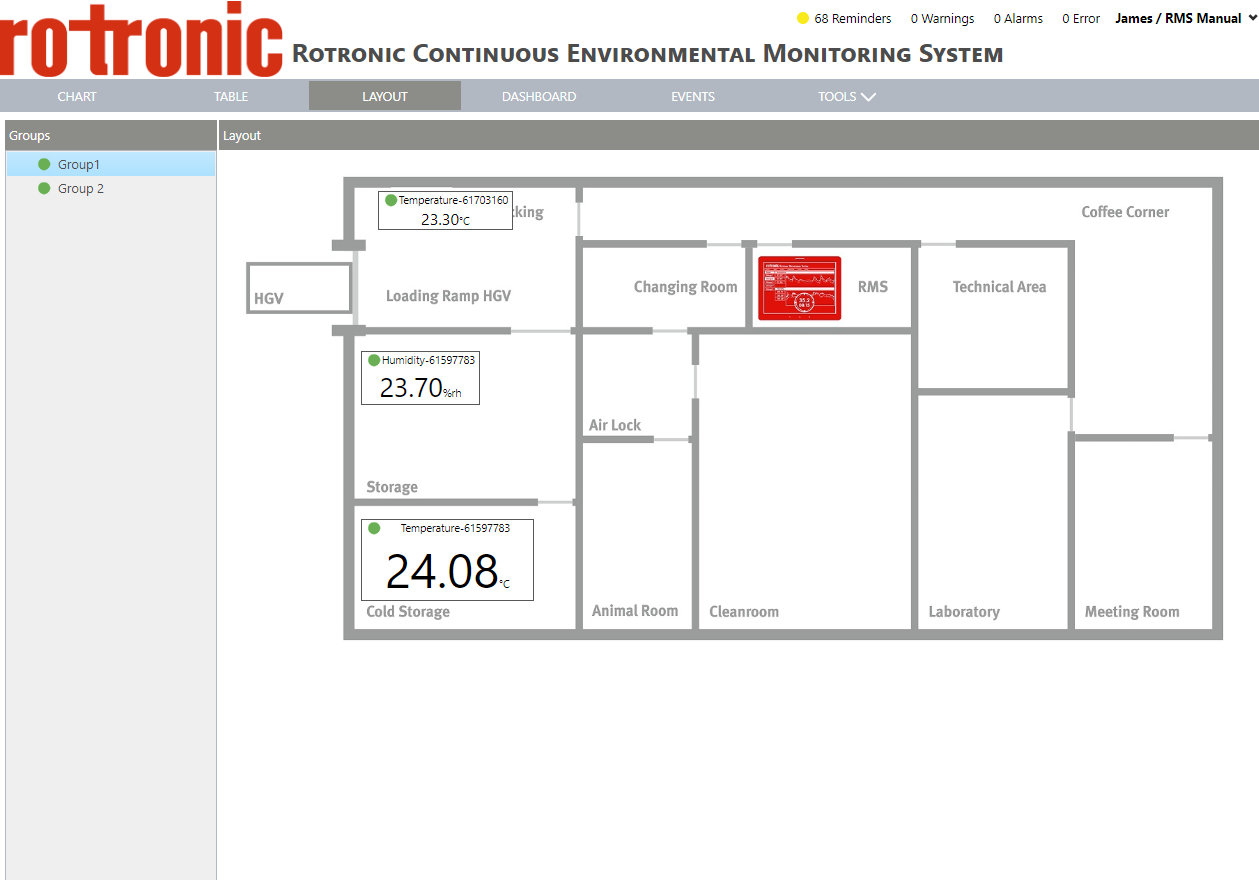Click the Air Lock label
This screenshot has height=880, width=1259.
pyautogui.click(x=615, y=425)
